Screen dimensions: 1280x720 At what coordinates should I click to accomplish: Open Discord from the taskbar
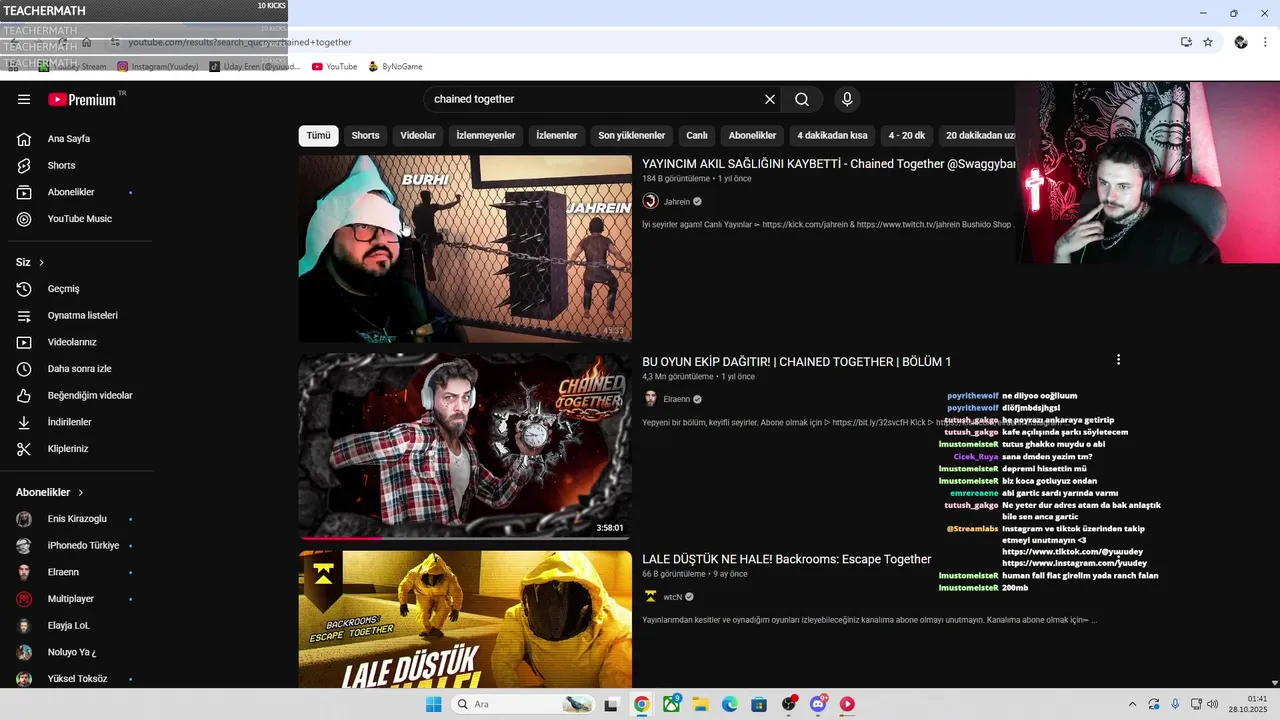(x=818, y=704)
